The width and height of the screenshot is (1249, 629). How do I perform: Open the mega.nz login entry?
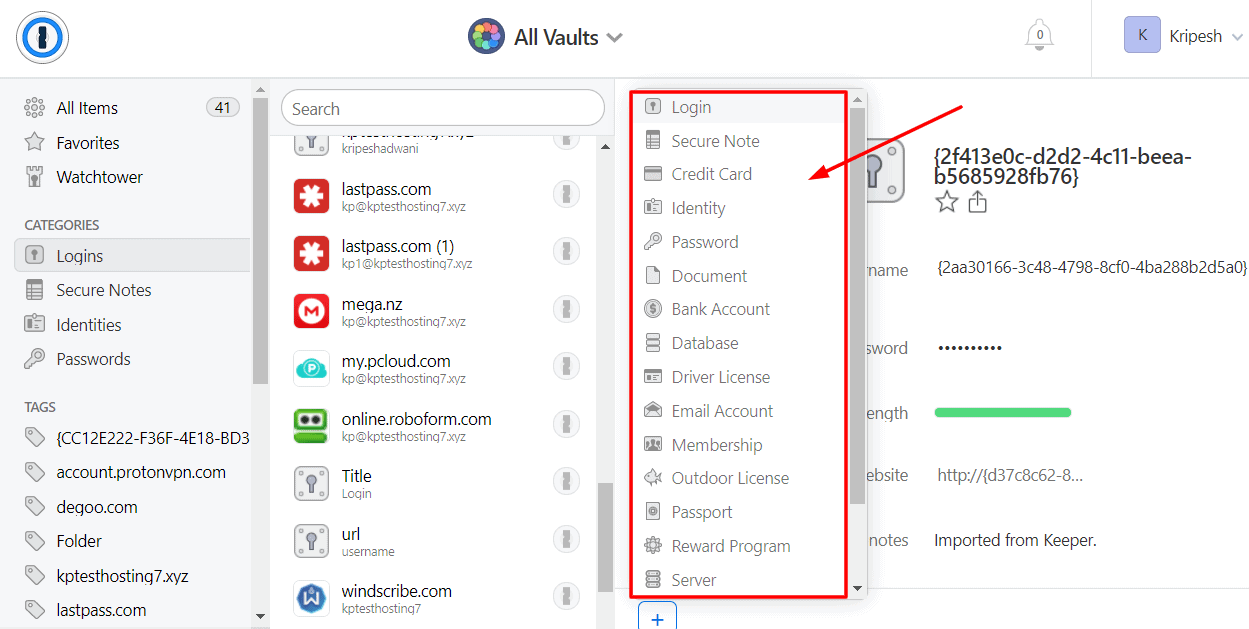coord(433,311)
